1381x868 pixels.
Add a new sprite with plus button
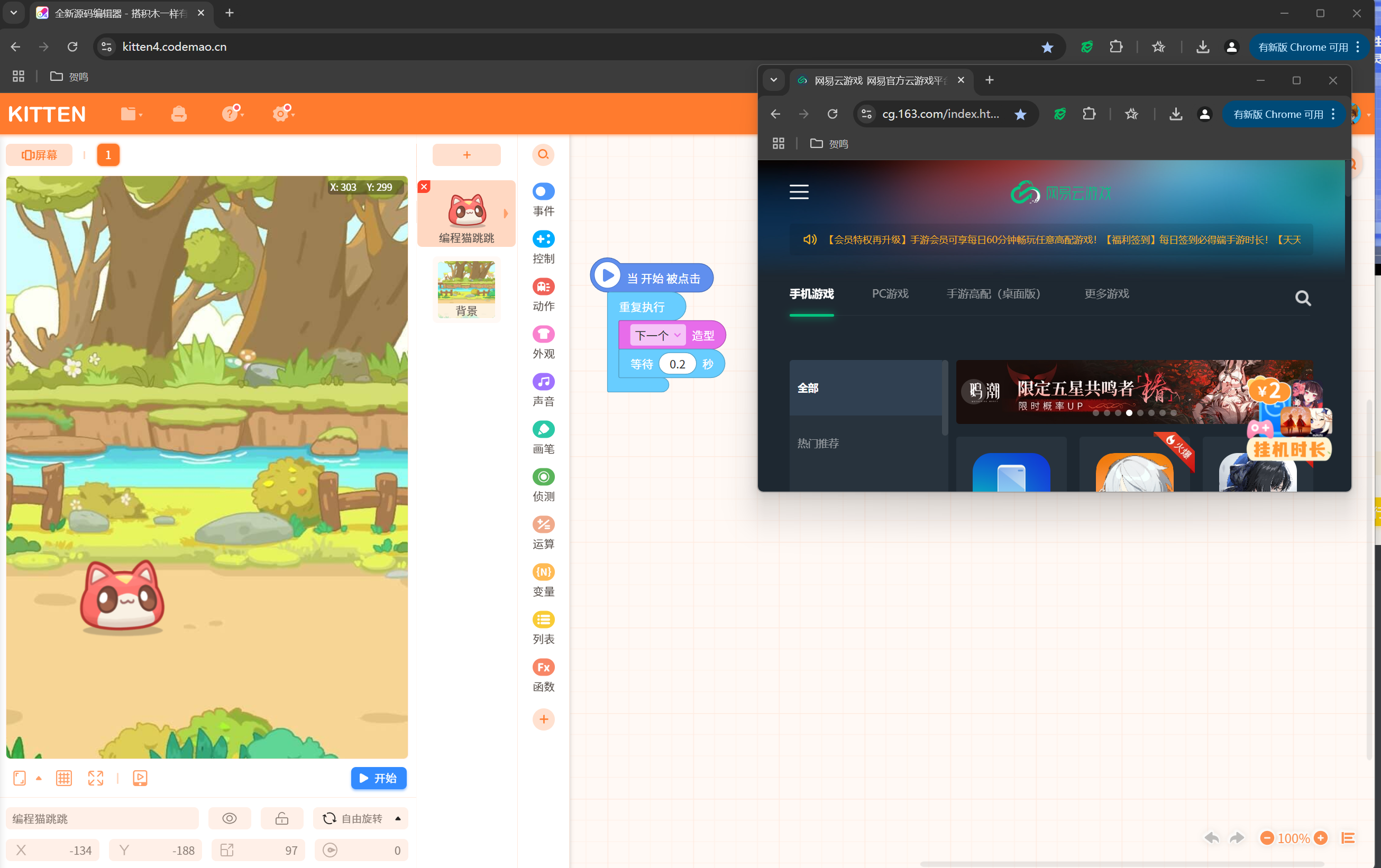coord(467,155)
